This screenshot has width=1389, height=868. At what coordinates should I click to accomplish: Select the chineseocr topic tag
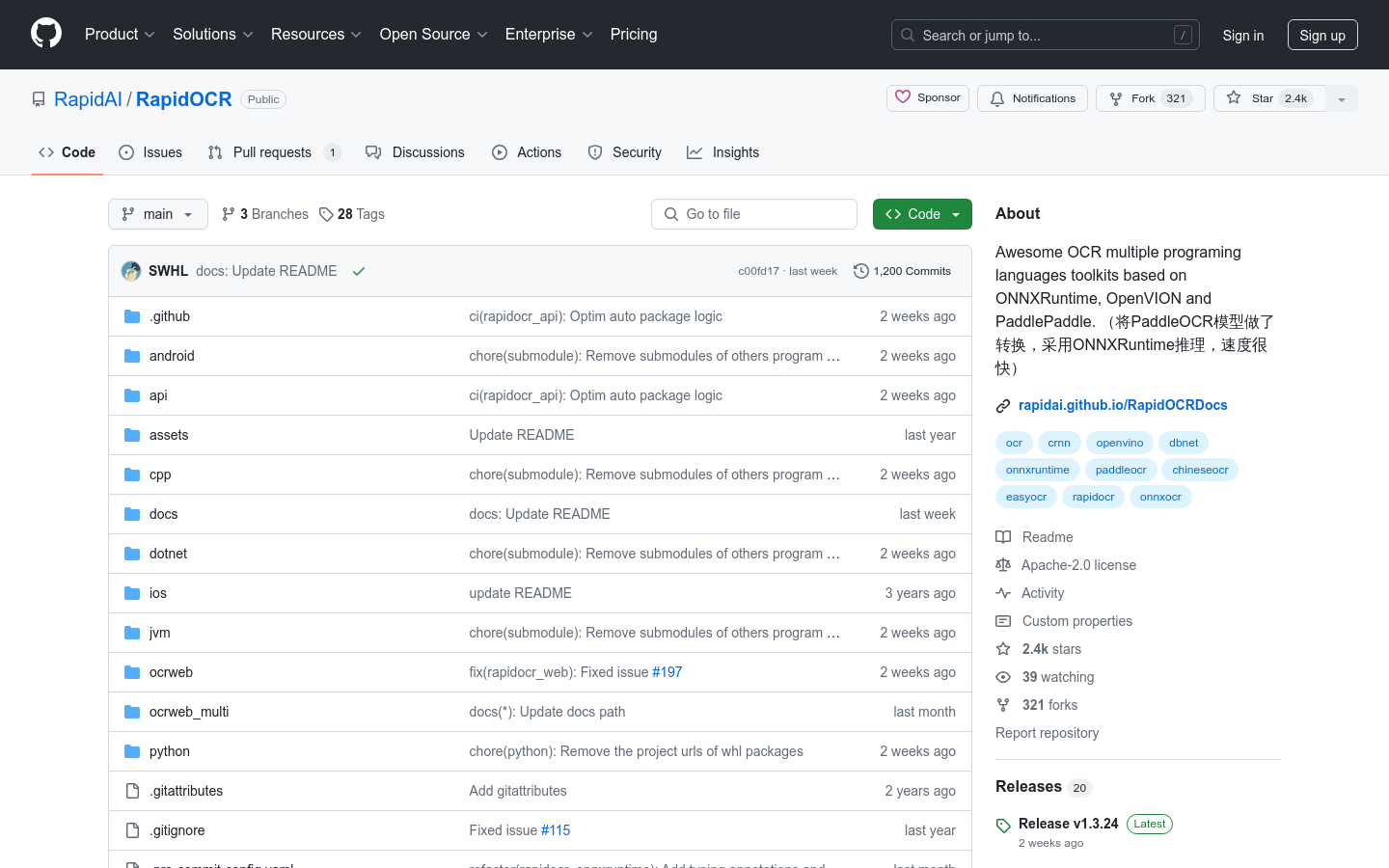coord(1200,470)
